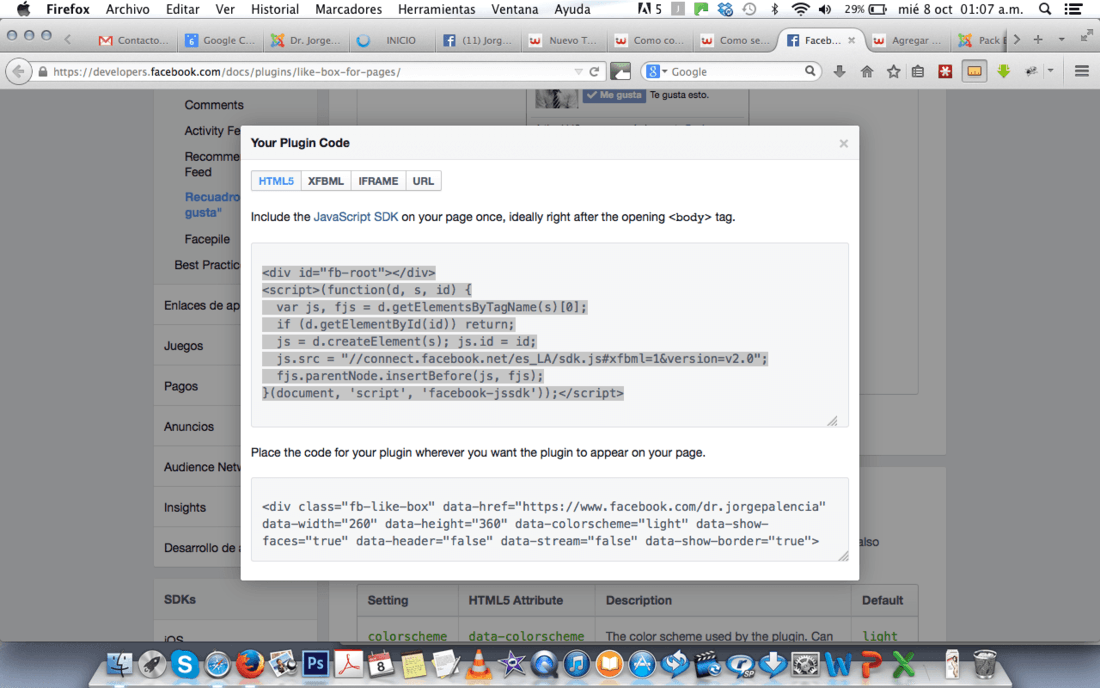Open the App Store from the Dock
Viewport: 1100px width, 688px height.
(x=642, y=663)
